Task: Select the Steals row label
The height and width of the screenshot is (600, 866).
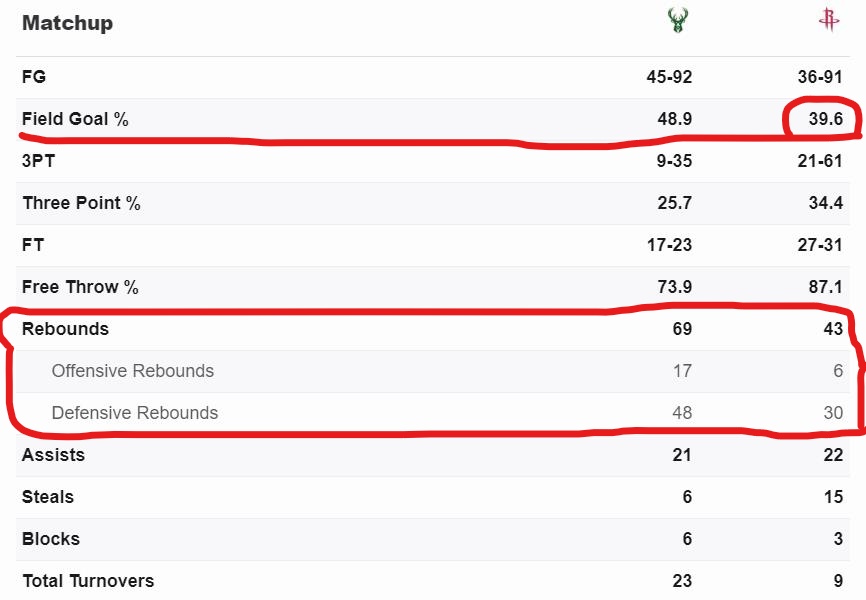Action: click(48, 497)
